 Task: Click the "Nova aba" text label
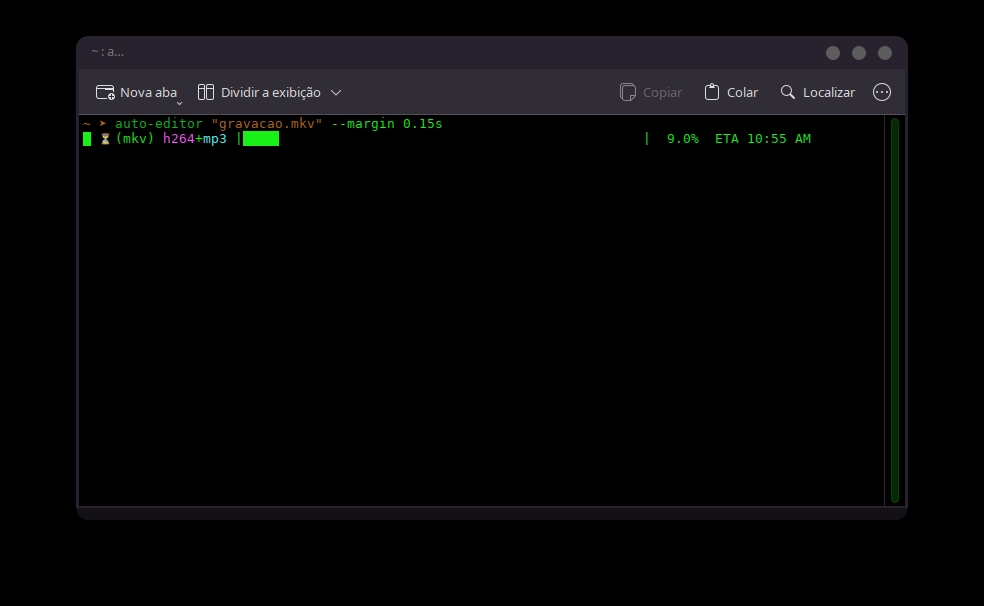tap(148, 92)
